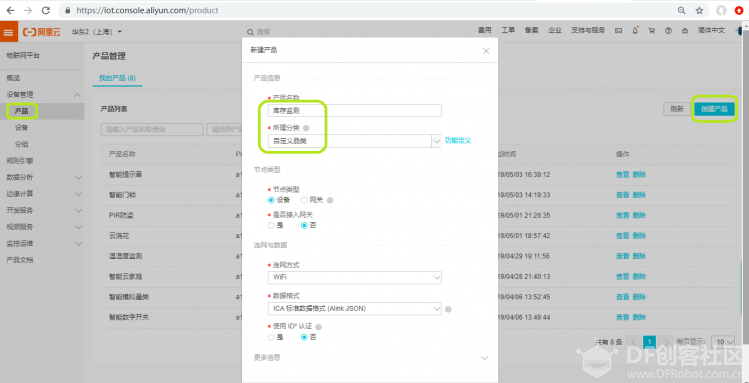
Task: Open the home icon in top bar
Action: tap(685, 31)
